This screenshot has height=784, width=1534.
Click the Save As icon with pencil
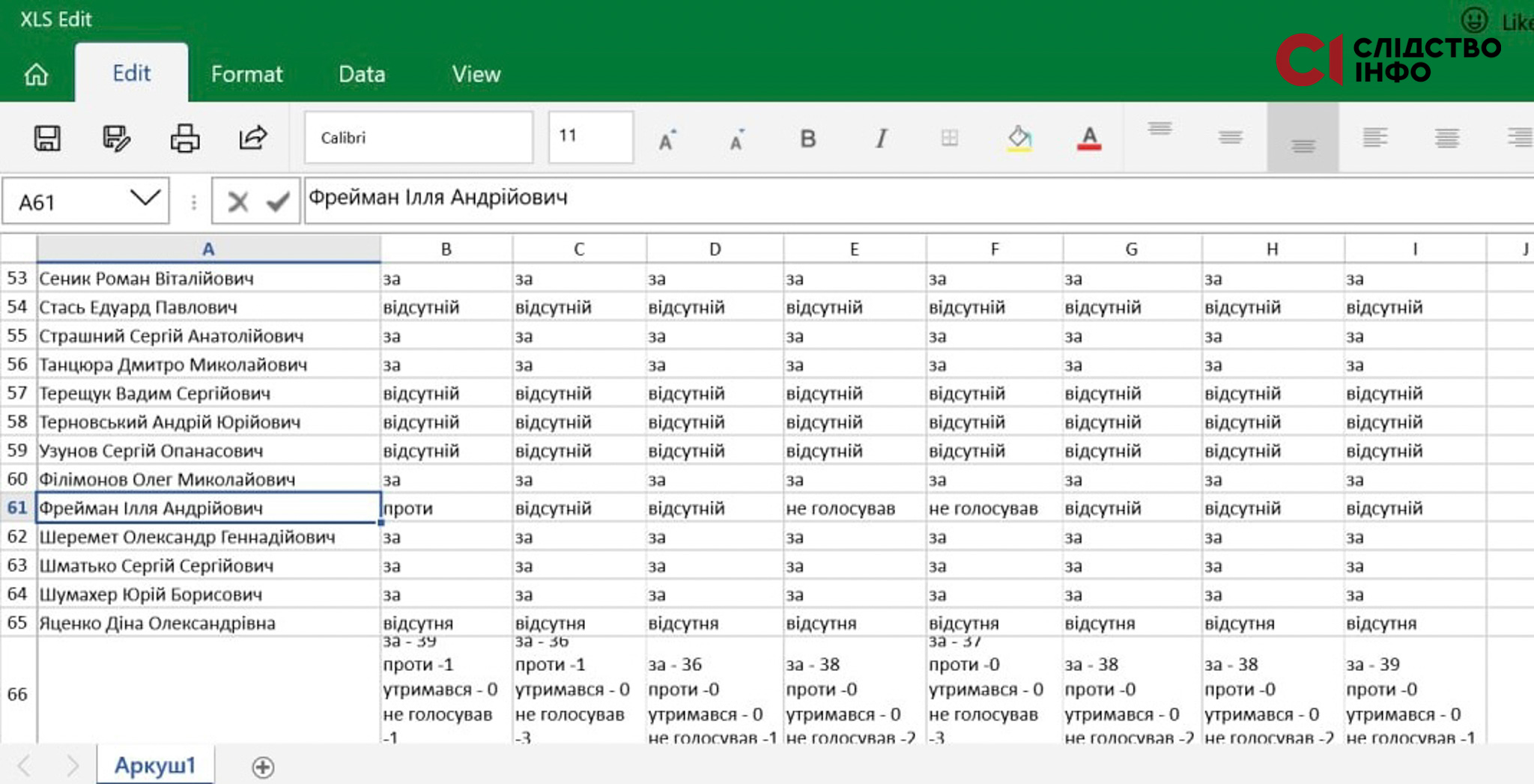[x=116, y=139]
